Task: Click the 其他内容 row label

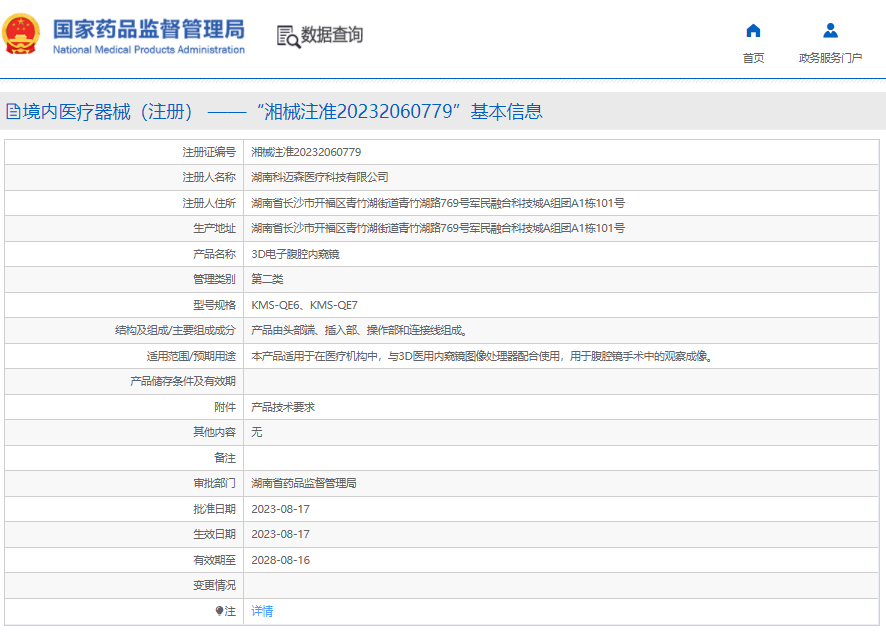Action: click(214, 432)
